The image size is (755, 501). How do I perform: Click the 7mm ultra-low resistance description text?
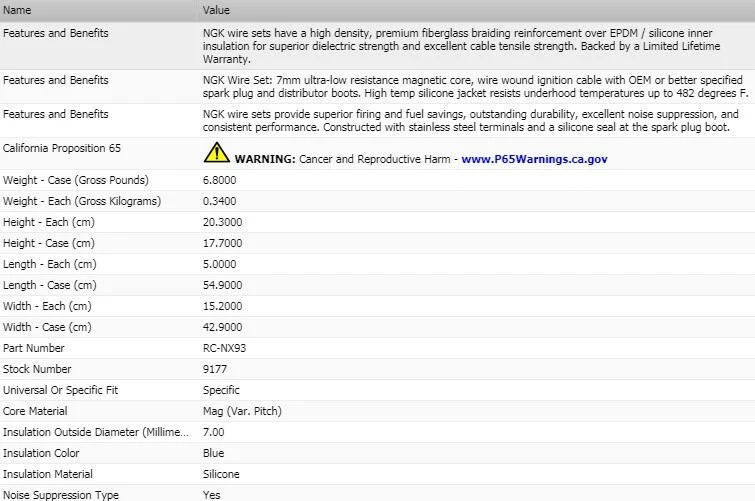(475, 87)
